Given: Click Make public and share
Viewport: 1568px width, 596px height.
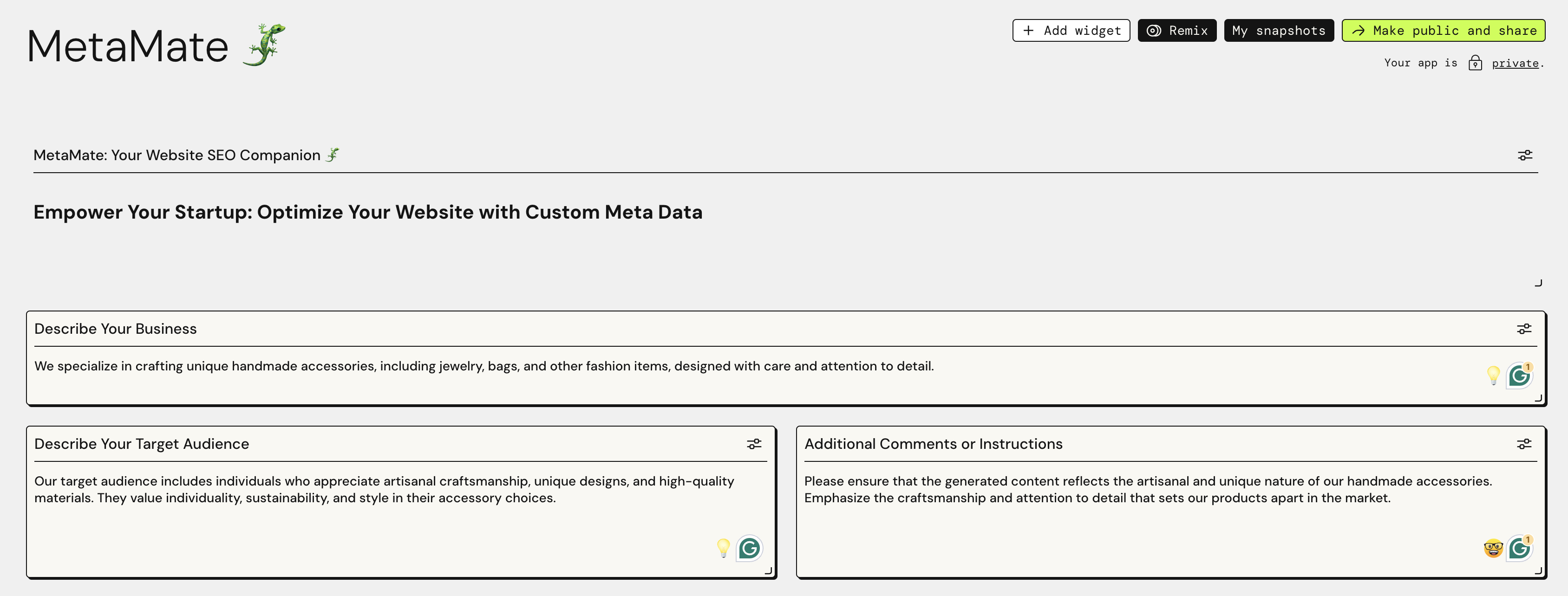Looking at the screenshot, I should click(x=1443, y=31).
